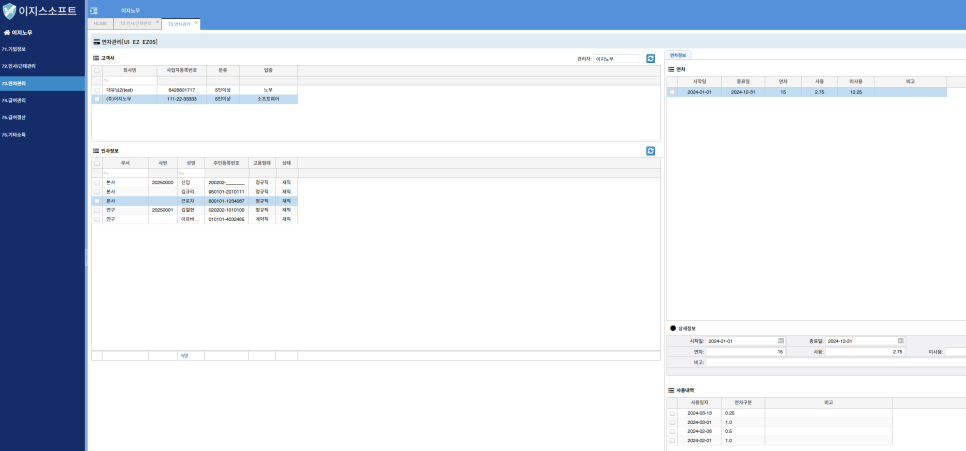Open the calendar picker for 시작일 2024-01-01
This screenshot has width=966, height=451.
781,341
